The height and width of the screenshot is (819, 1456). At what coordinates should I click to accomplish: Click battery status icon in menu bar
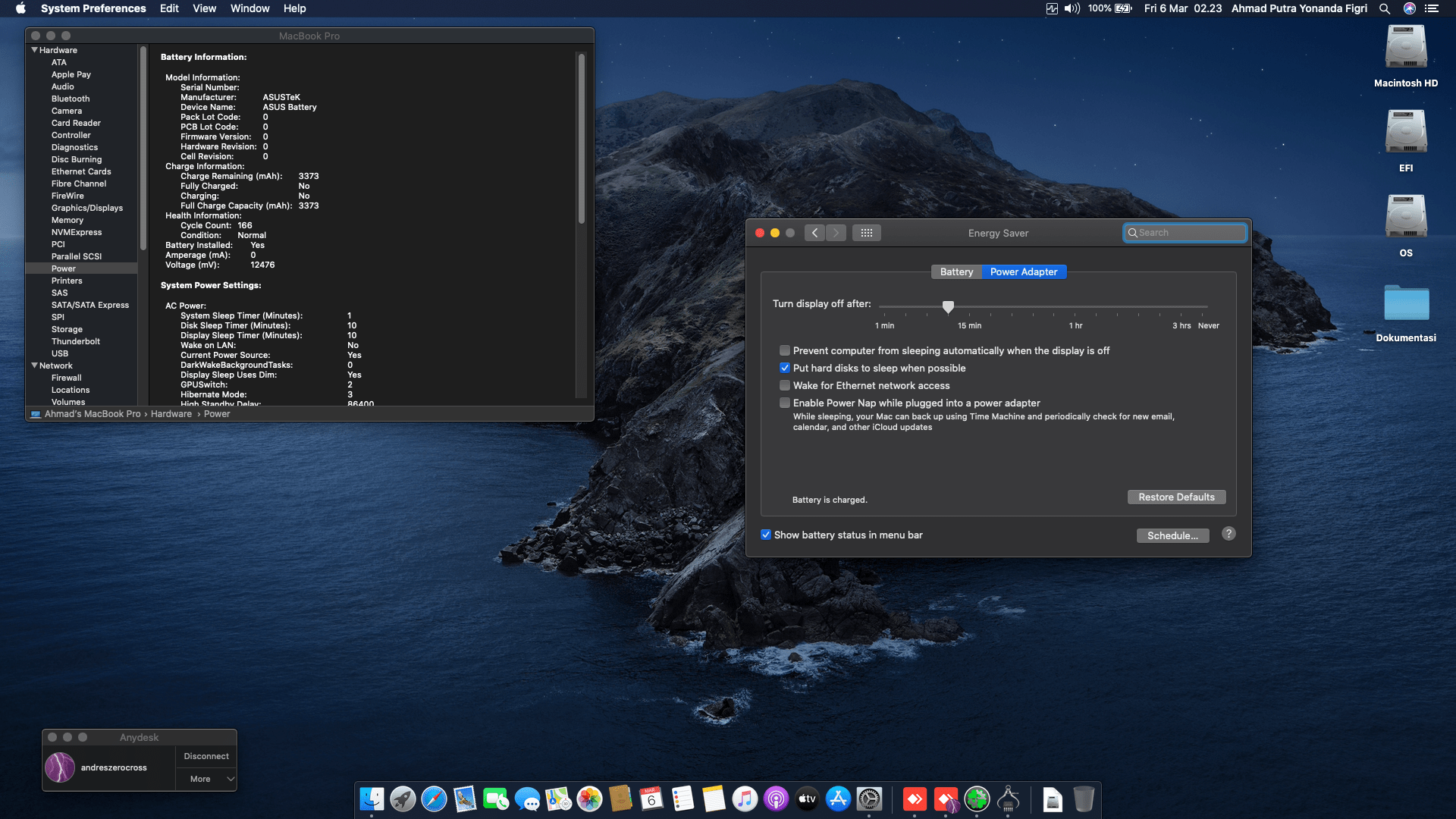(x=1123, y=8)
